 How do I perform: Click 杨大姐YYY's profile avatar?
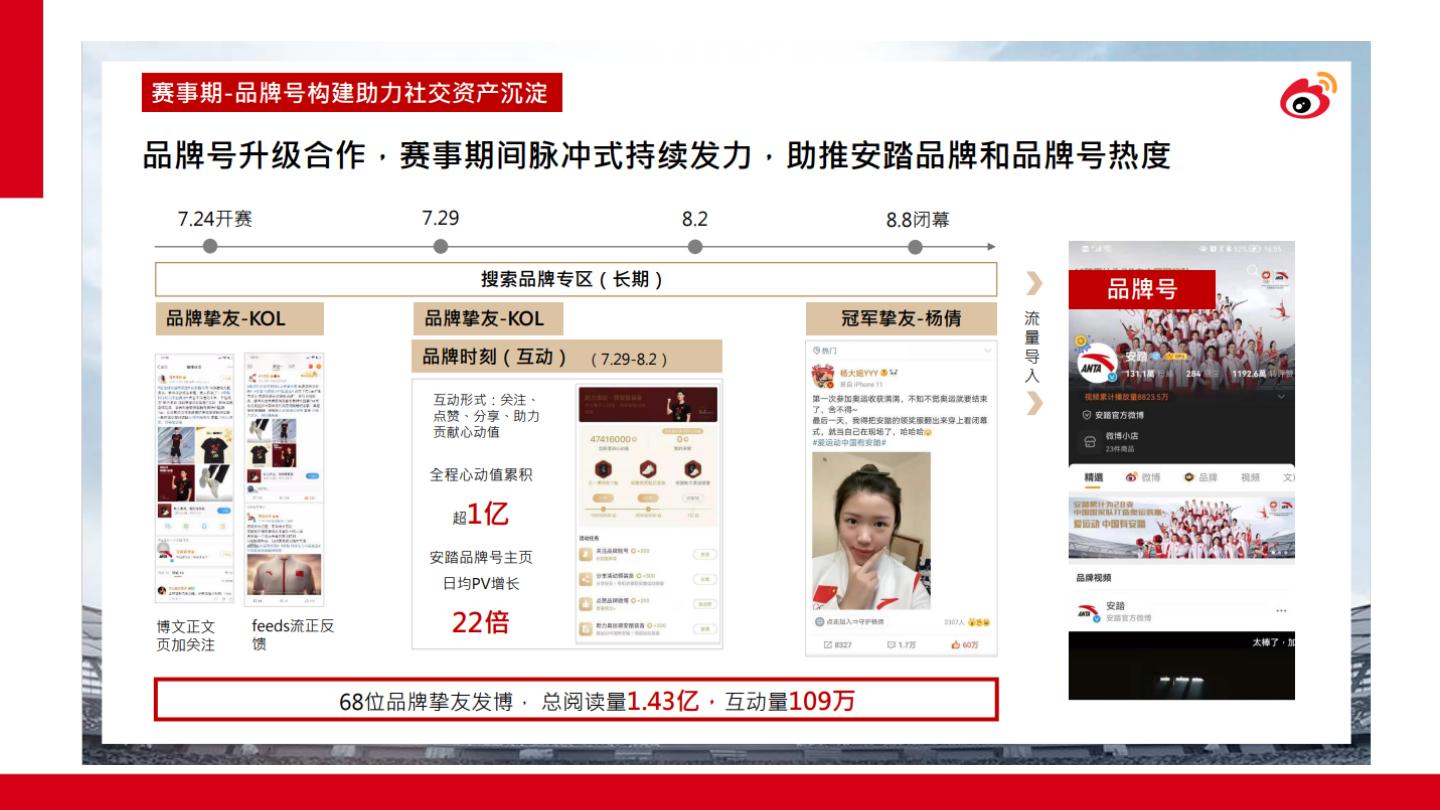tap(823, 376)
